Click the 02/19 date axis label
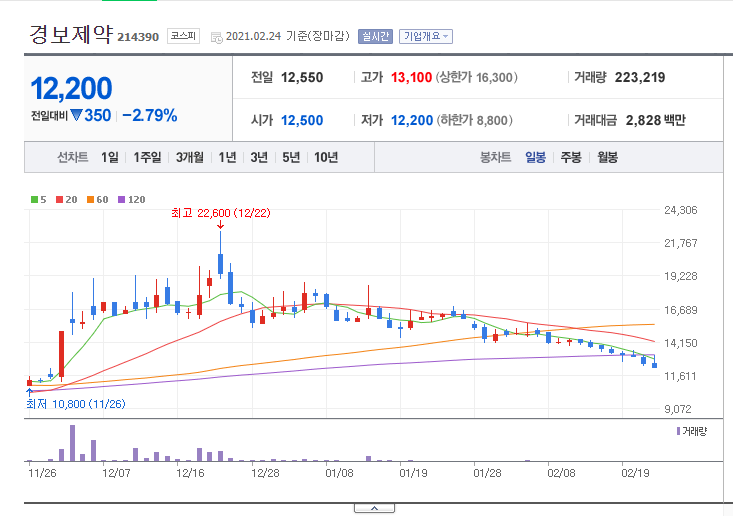733x516 pixels. pos(635,473)
